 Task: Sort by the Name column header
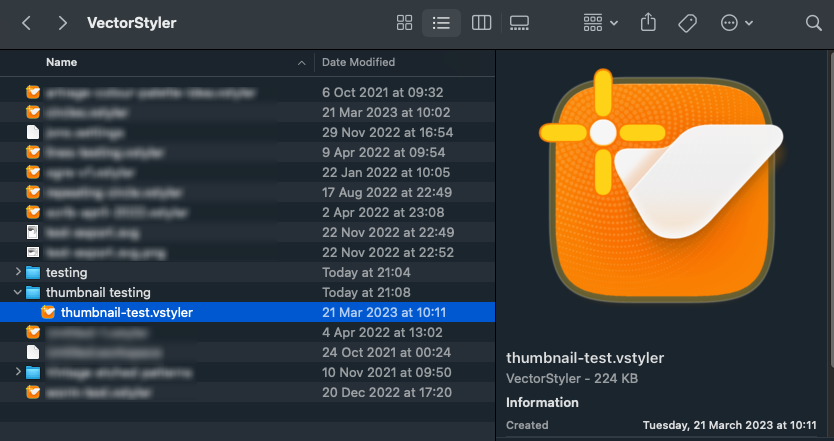(62, 62)
